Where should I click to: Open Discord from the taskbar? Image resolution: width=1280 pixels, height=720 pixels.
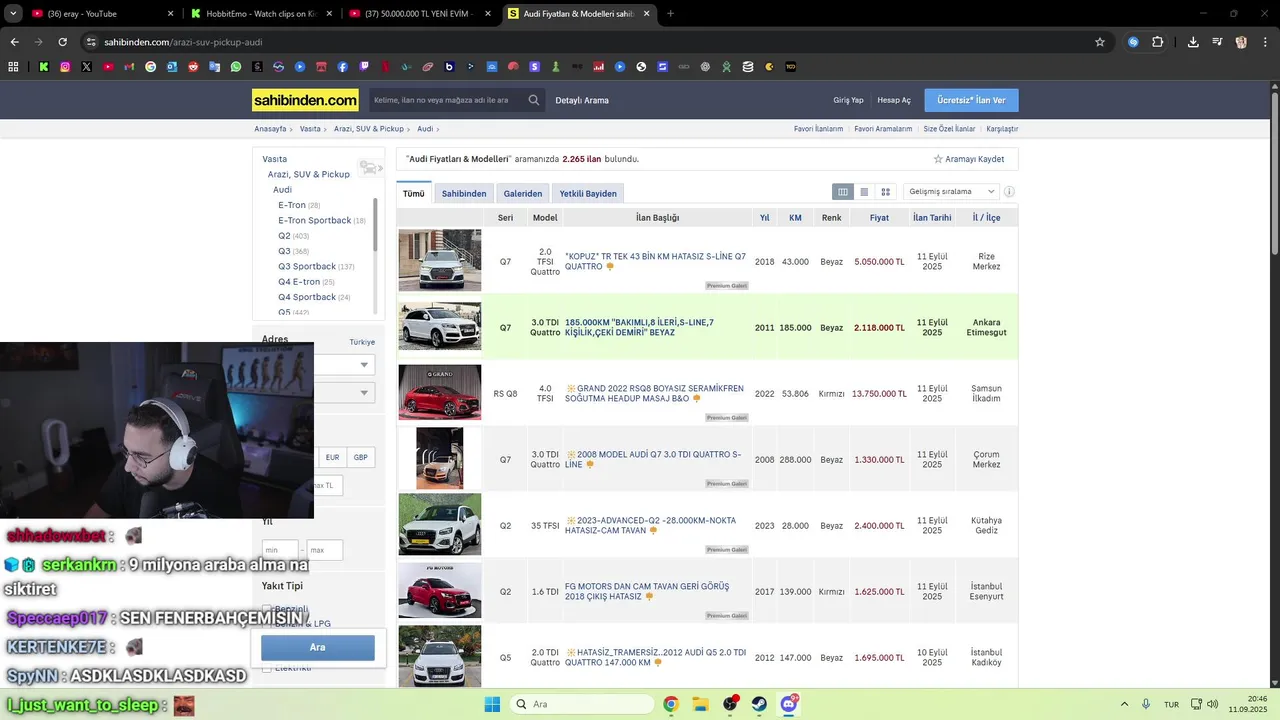coord(789,704)
